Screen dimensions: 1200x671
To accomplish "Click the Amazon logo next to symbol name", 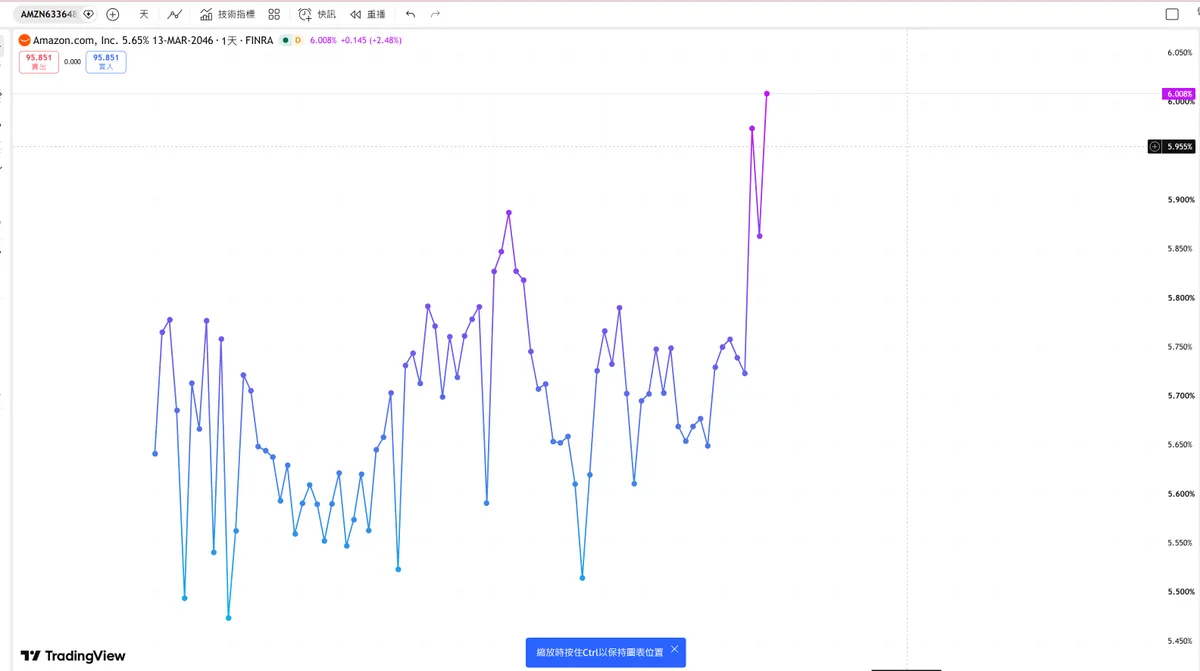I will (x=25, y=40).
